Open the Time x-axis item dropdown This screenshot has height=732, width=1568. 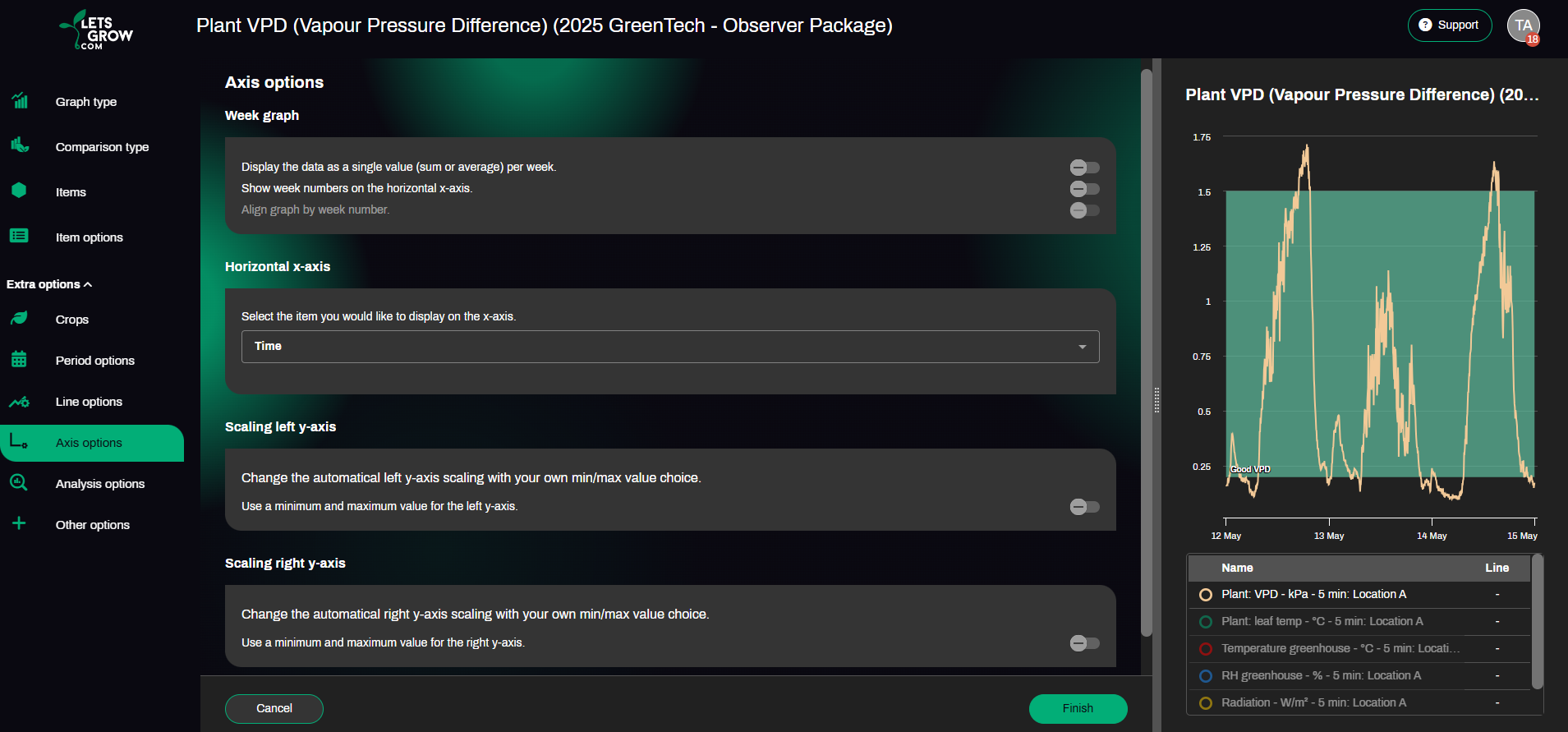670,347
